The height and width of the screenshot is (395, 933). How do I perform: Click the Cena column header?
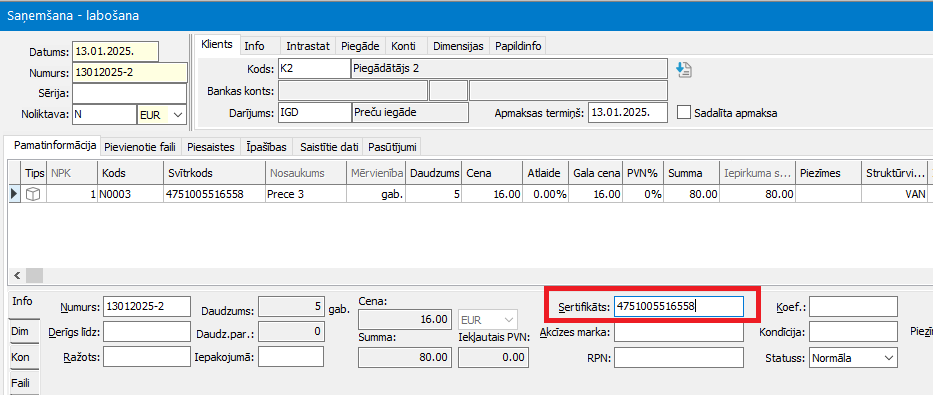492,173
